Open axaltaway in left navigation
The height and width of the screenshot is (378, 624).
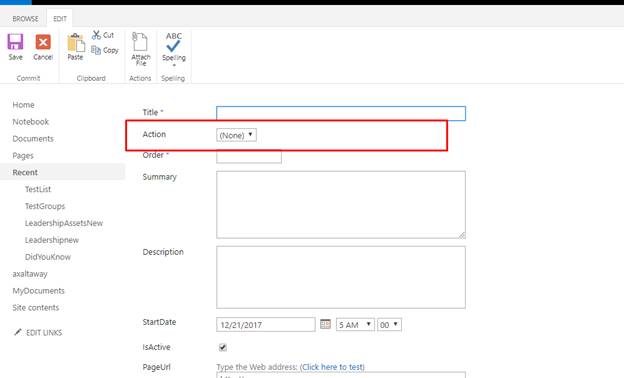(x=30, y=274)
